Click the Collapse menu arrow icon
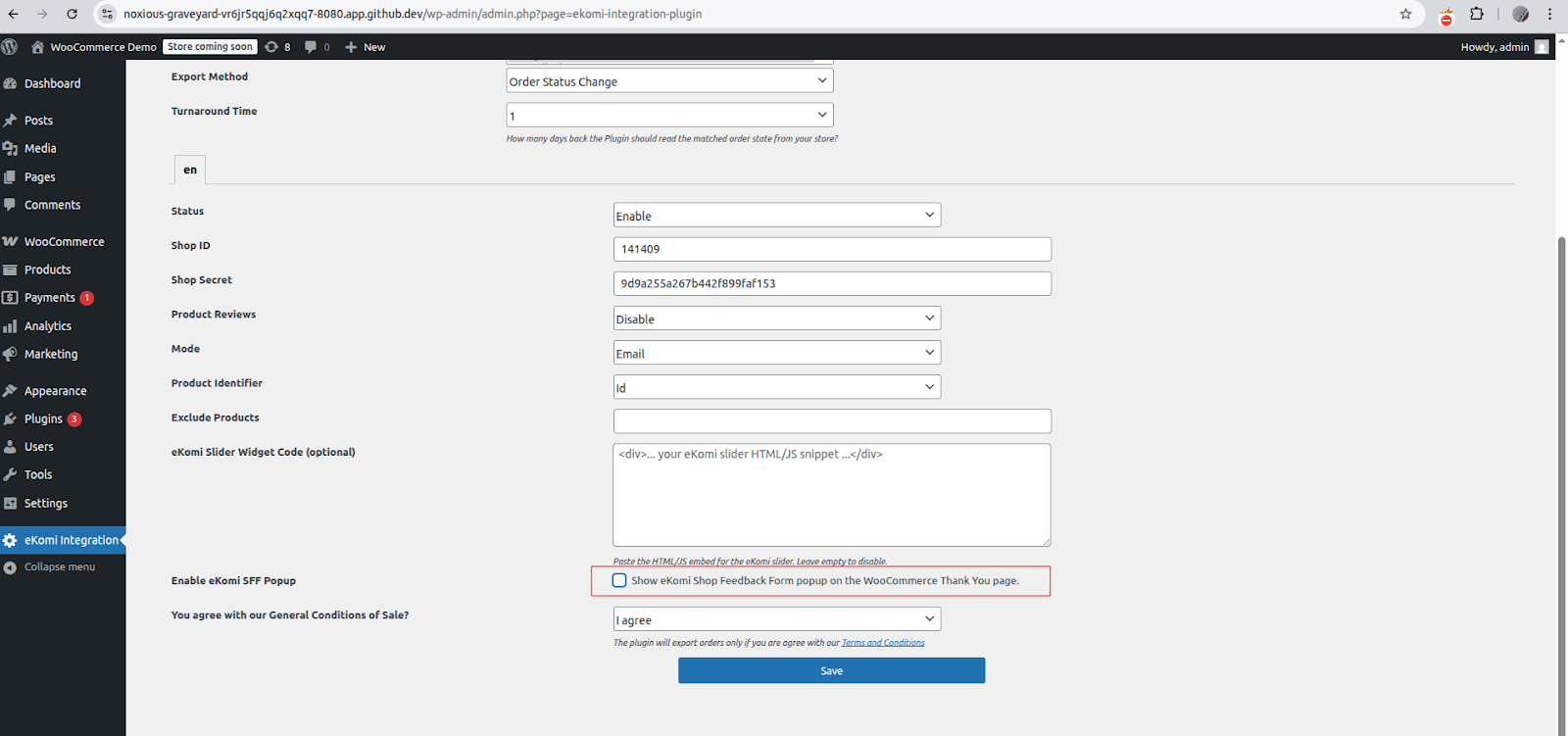The image size is (1568, 736). (x=10, y=567)
